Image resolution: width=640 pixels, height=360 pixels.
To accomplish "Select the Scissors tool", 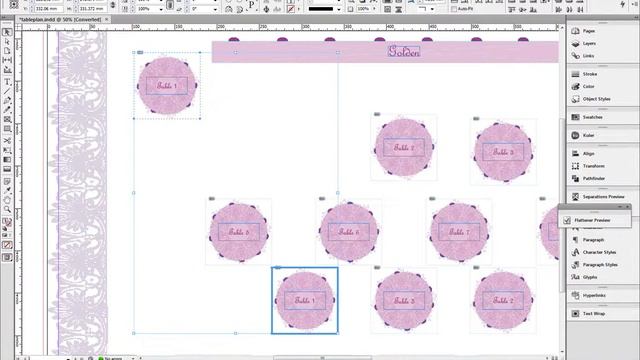I will (7, 140).
